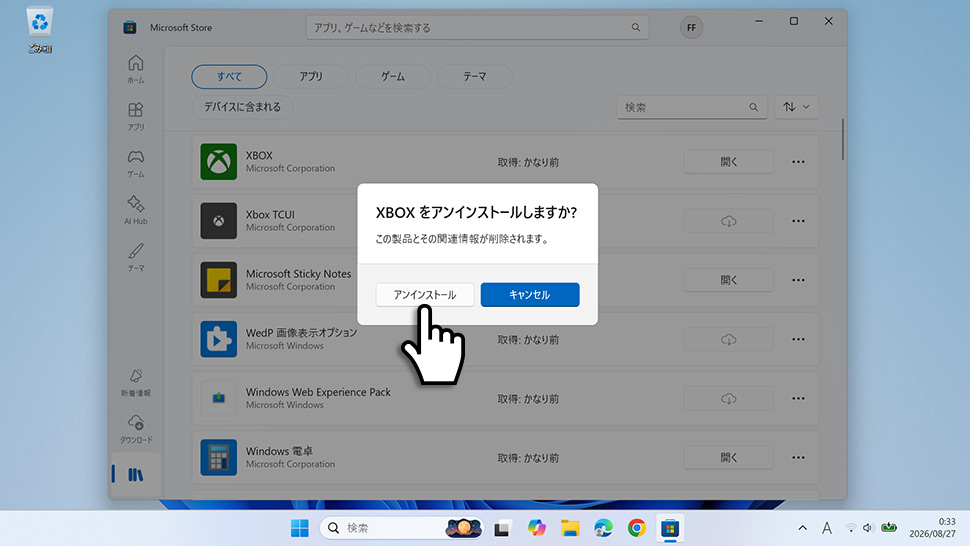
Task: Open more options for XBOX
Action: [798, 162]
